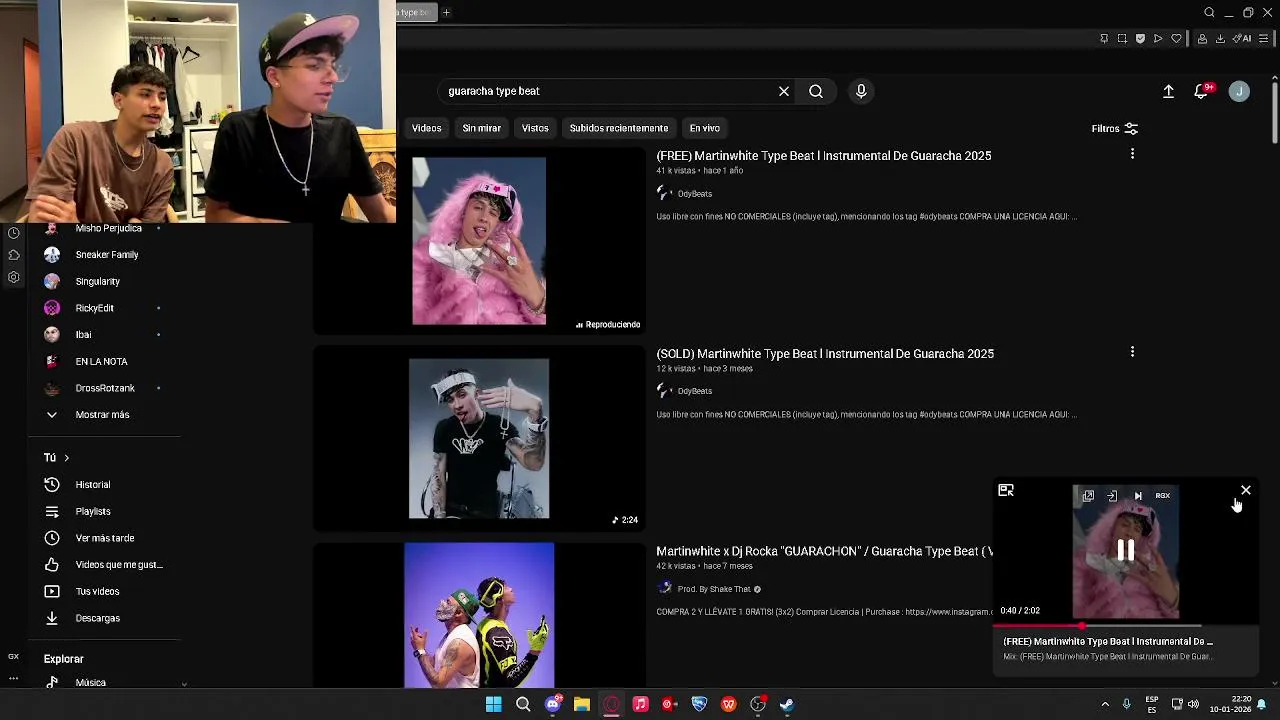The width and height of the screenshot is (1280, 720).
Task: Open options menu for FREE Martinwhite video
Action: 1132,154
